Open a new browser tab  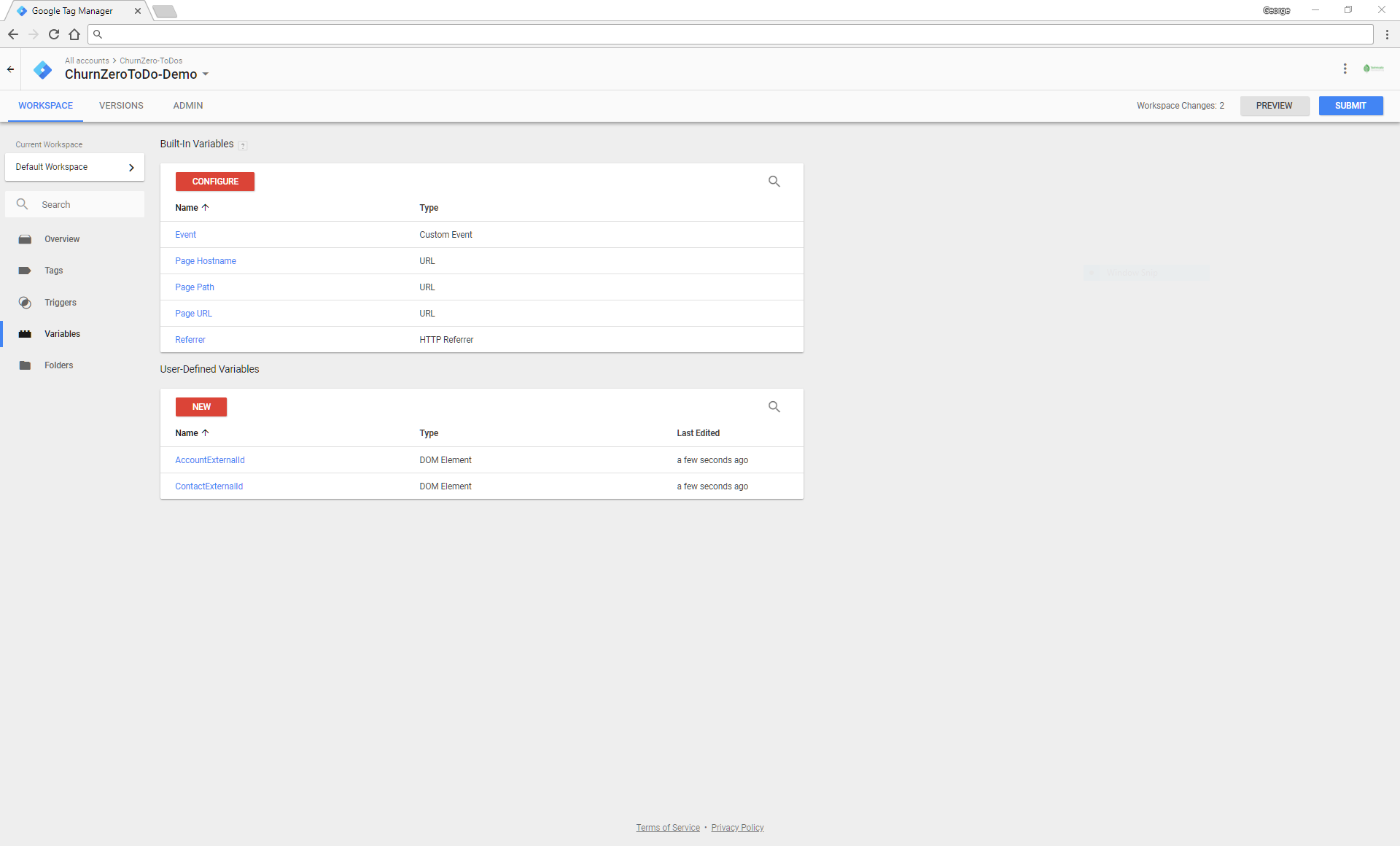165,11
